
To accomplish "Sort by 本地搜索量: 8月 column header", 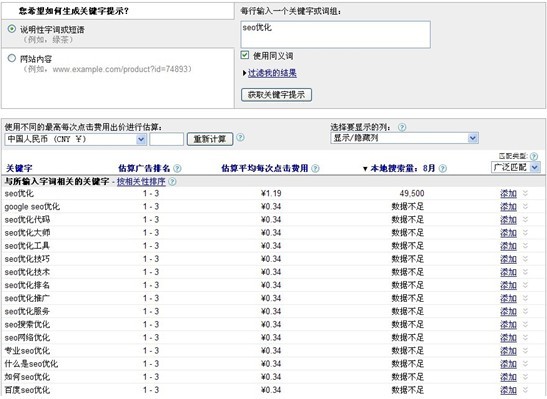I will coord(402,168).
